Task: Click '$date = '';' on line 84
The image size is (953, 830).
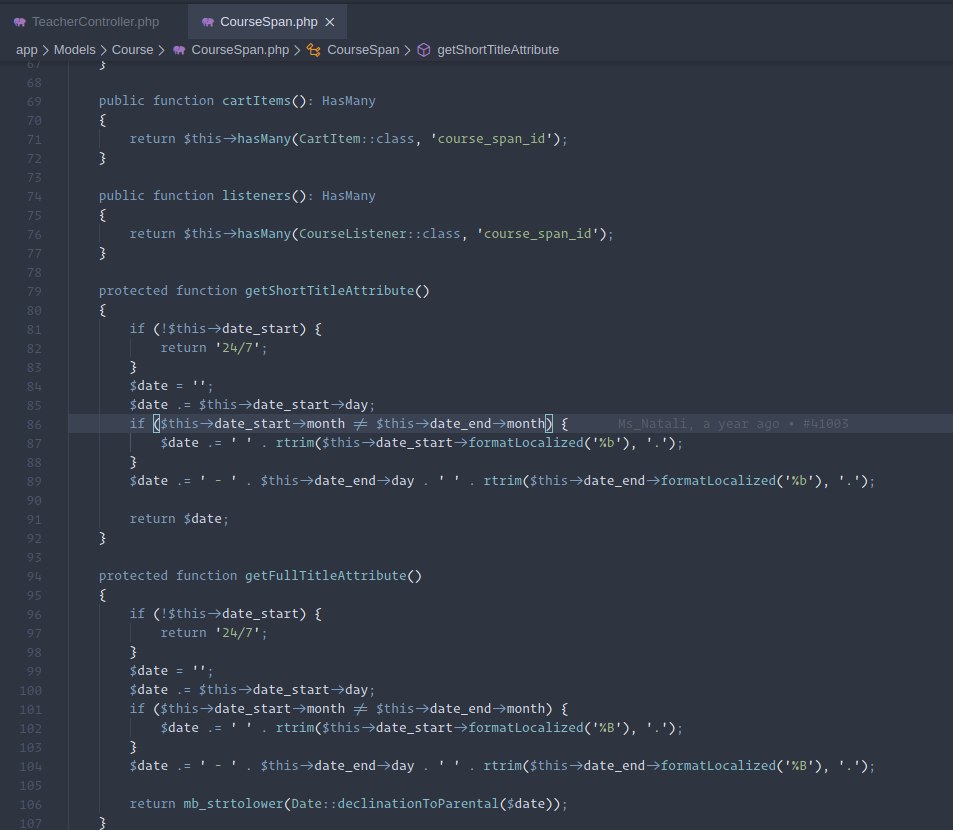Action: (171, 386)
